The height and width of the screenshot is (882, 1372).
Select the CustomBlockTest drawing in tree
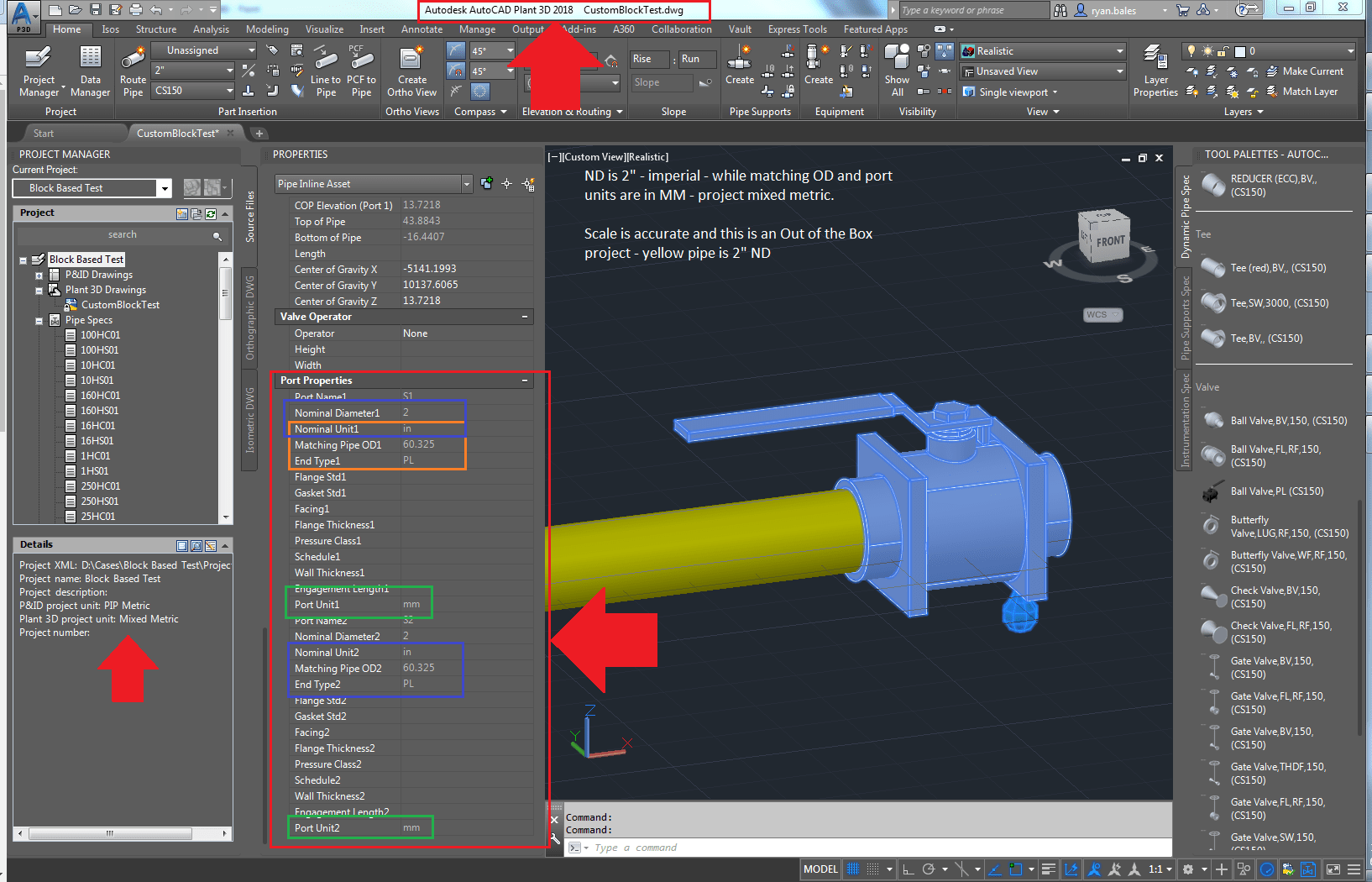pos(120,305)
